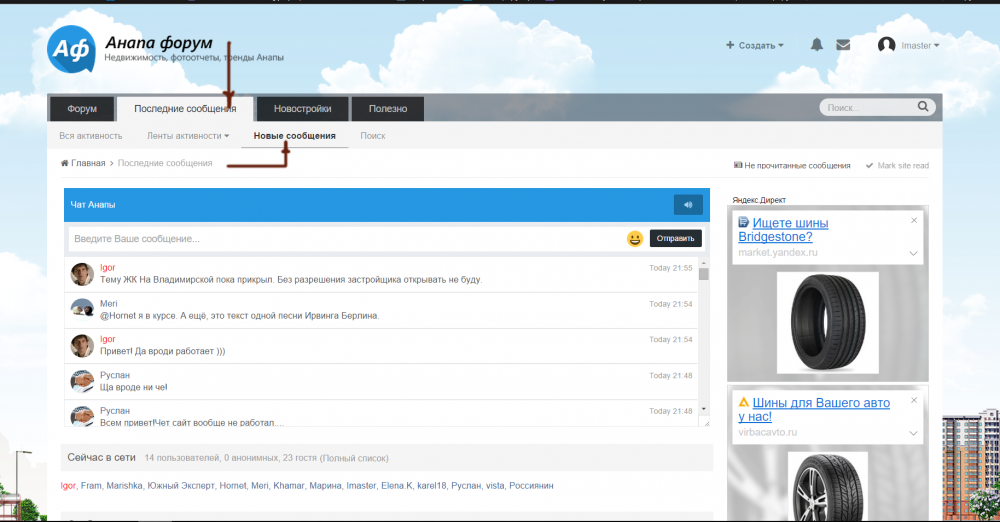Expand the Создать dropdown
This screenshot has width=1000, height=522.
coord(755,45)
